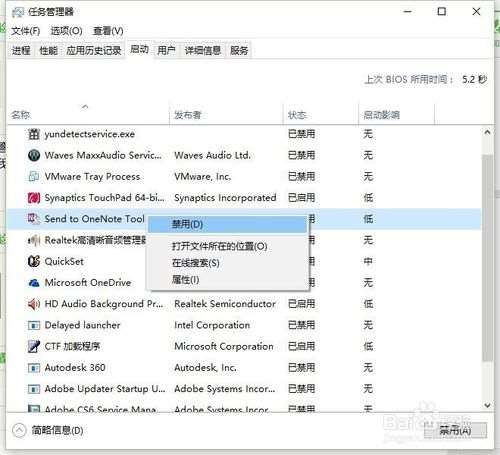The width and height of the screenshot is (500, 455).
Task: Sort by 名称 column header arrow
Action: click(85, 107)
